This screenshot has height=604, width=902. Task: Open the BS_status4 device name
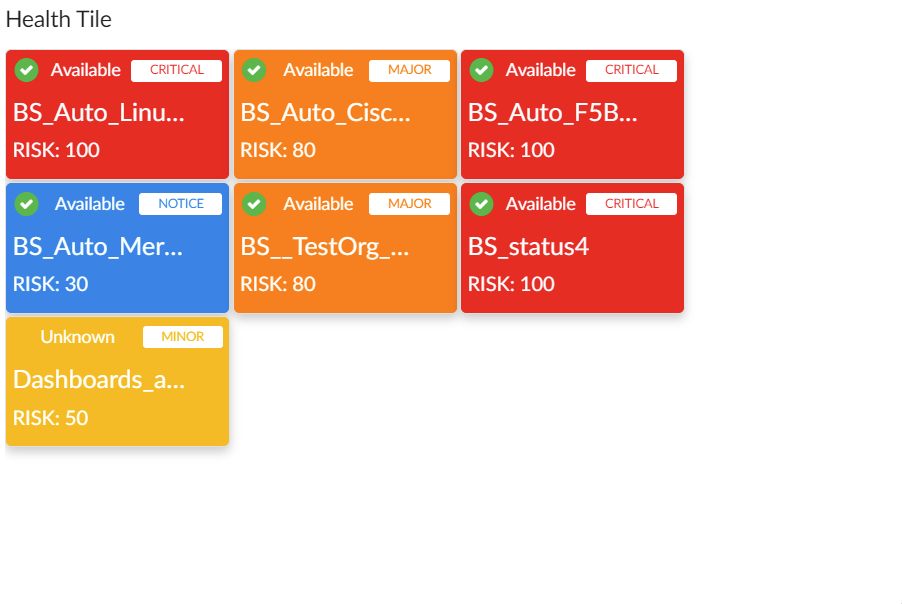528,246
